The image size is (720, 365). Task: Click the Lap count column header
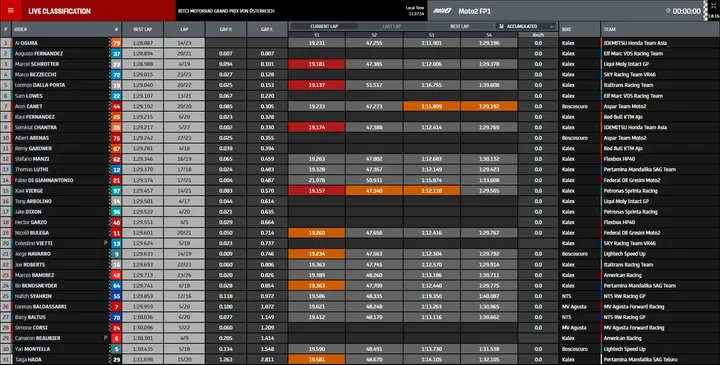[x=184, y=29]
